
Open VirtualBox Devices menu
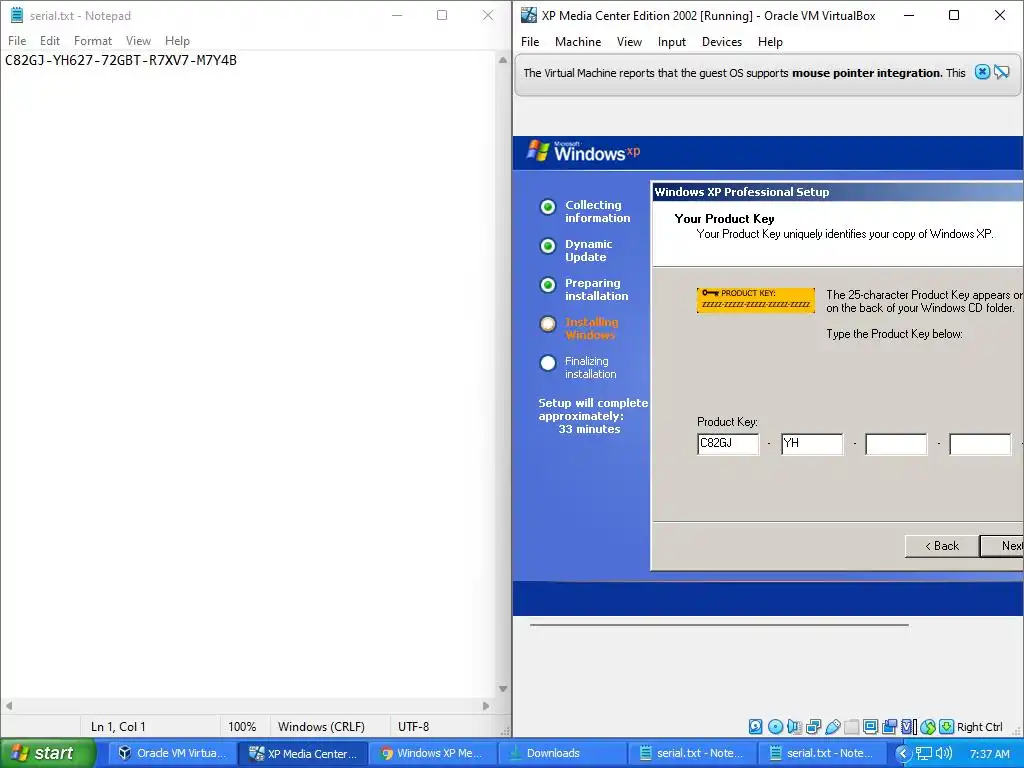pos(722,42)
